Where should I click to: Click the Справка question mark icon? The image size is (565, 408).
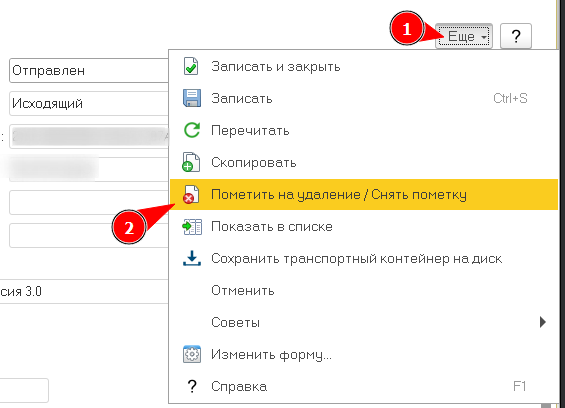coord(192,386)
